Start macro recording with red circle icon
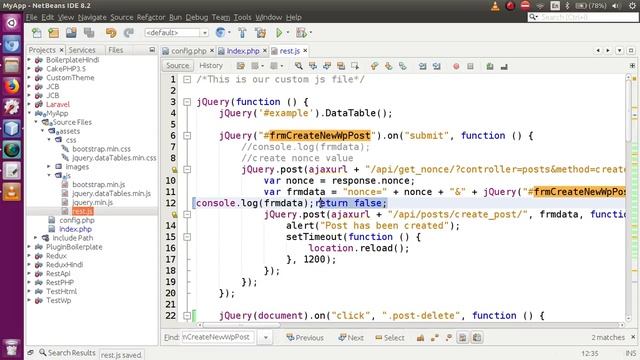Image resolution: width=640 pixels, height=360 pixels. click(x=456, y=66)
